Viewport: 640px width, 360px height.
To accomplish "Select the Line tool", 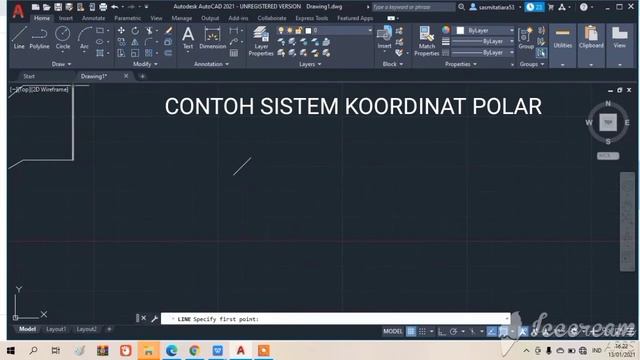I will (19, 38).
